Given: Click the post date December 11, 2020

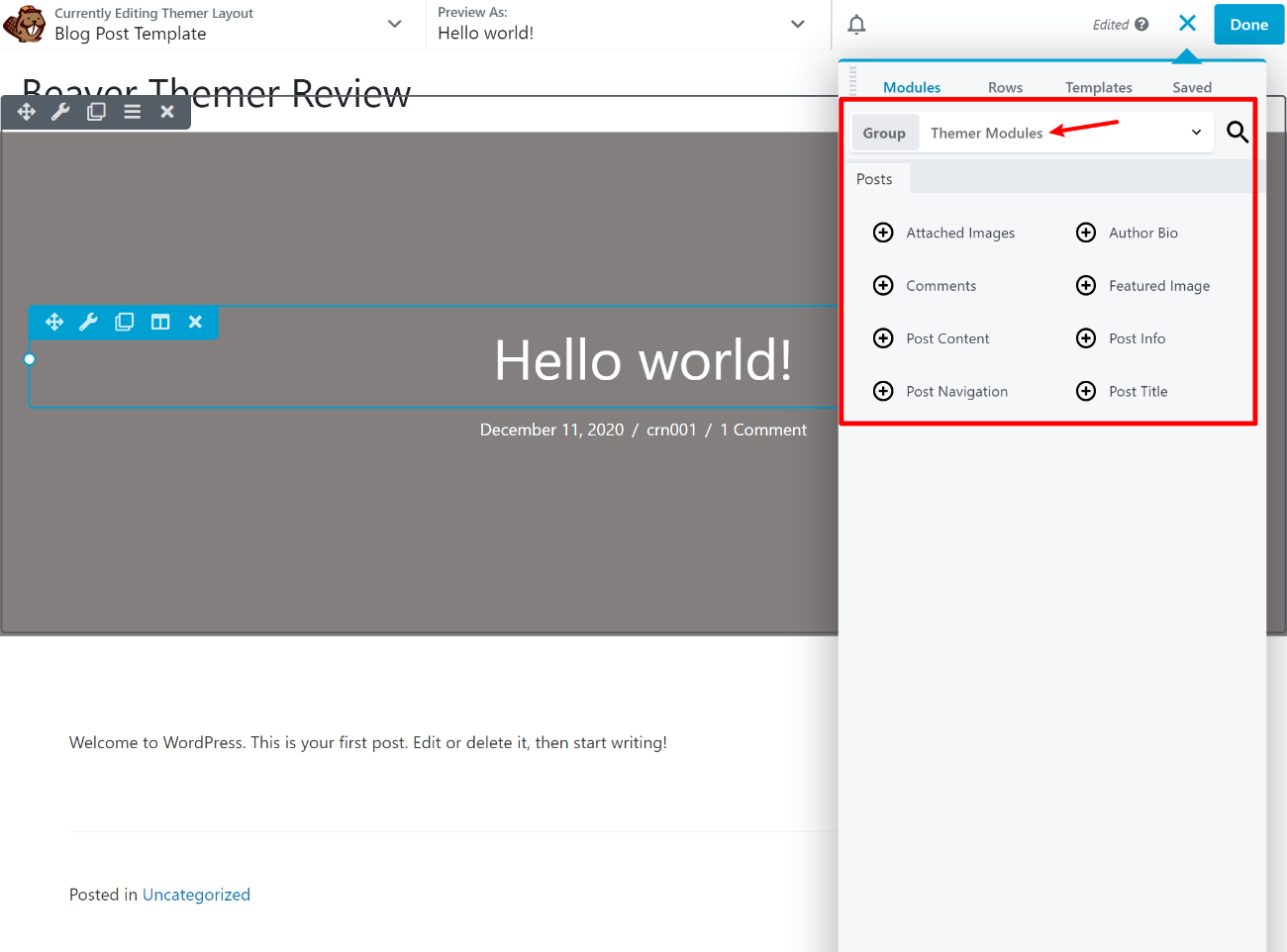Looking at the screenshot, I should point(551,429).
